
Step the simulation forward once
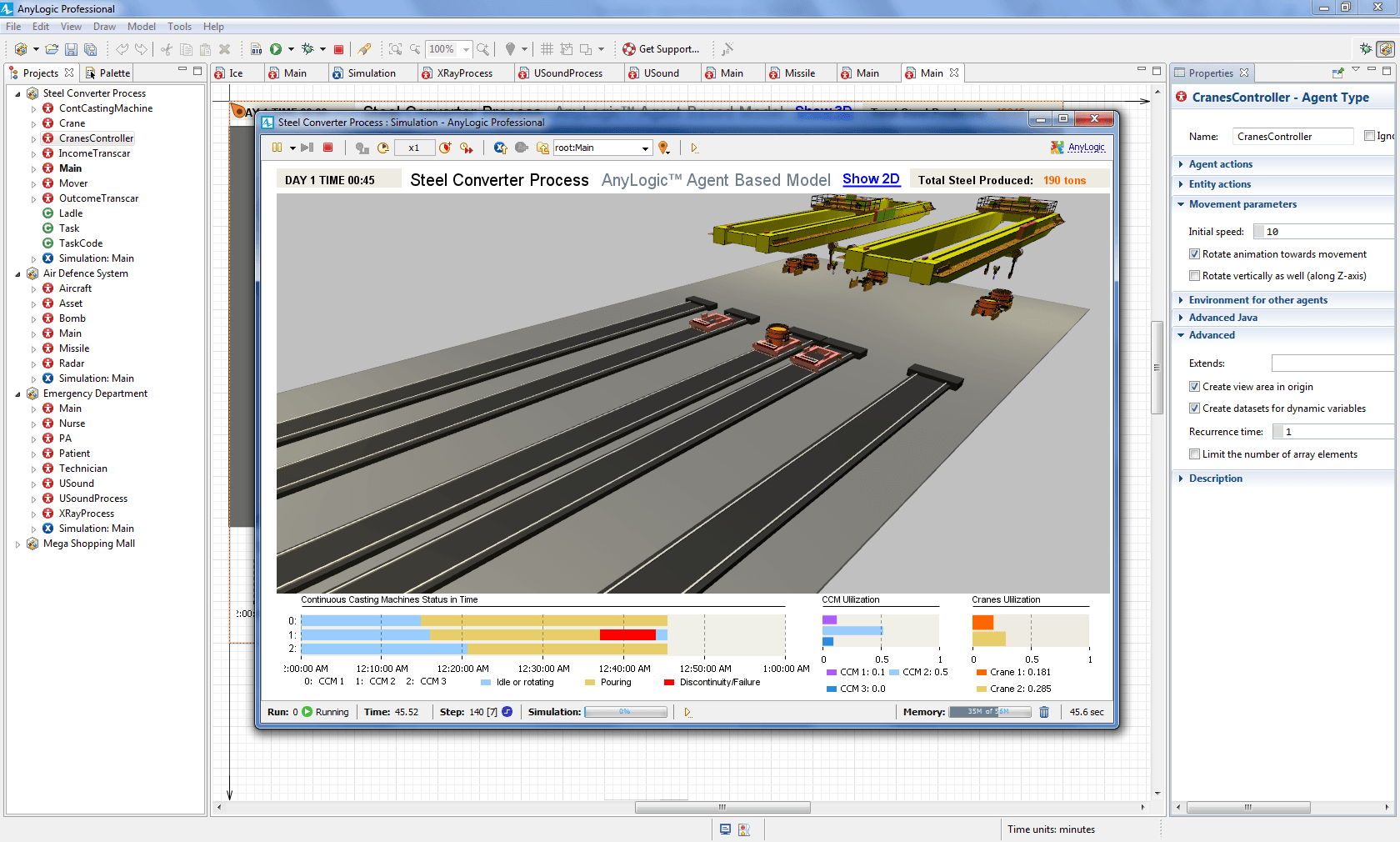point(307,148)
